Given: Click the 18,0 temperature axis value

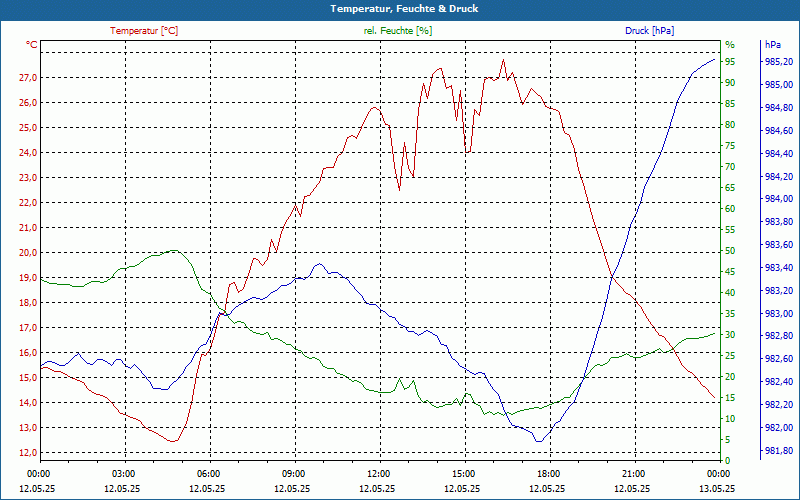Looking at the screenshot, I should [28, 303].
